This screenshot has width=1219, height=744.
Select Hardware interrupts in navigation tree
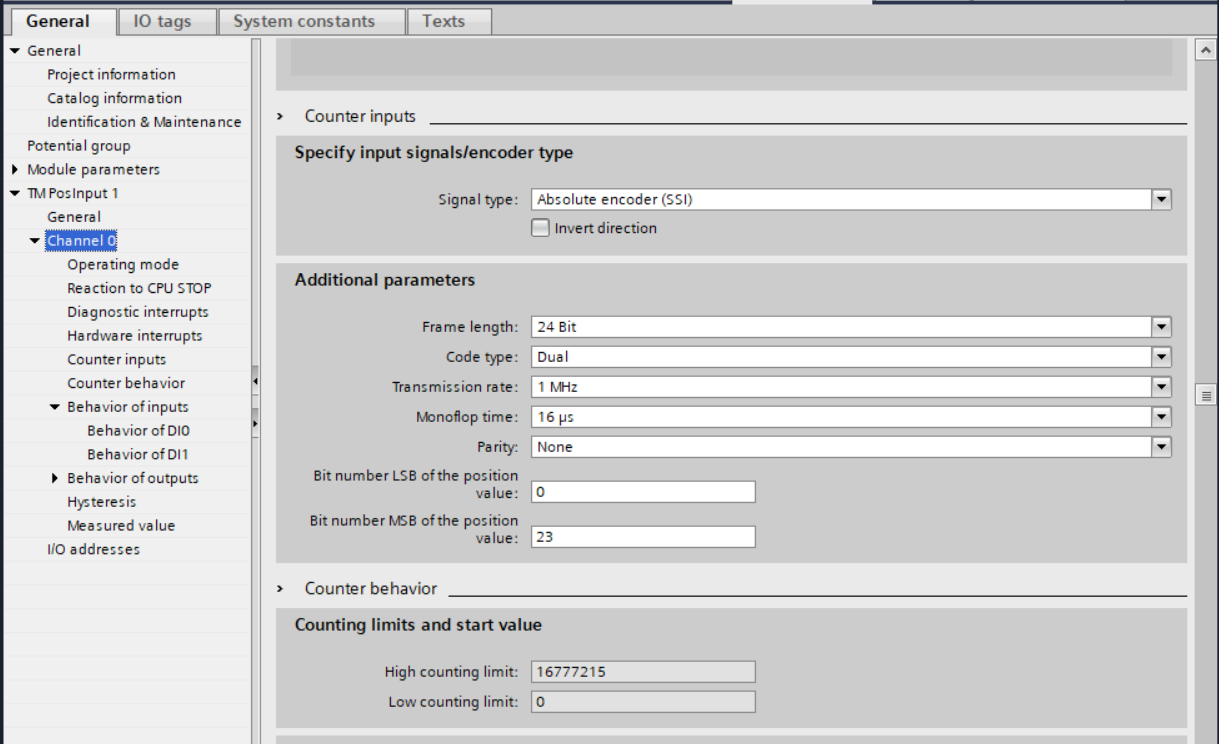pyautogui.click(x=134, y=336)
